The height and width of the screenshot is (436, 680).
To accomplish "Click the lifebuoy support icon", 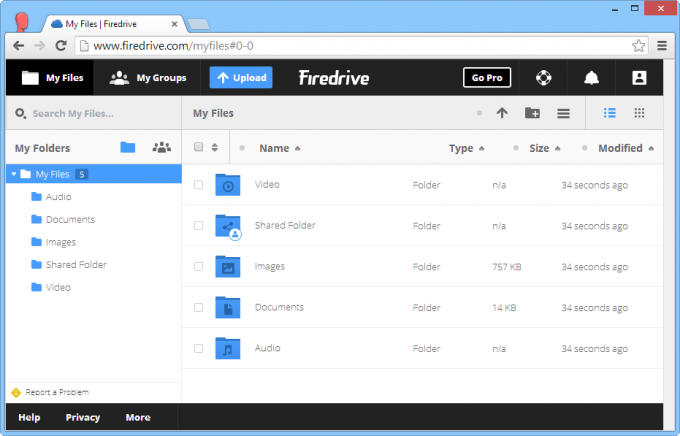I will pos(543,78).
